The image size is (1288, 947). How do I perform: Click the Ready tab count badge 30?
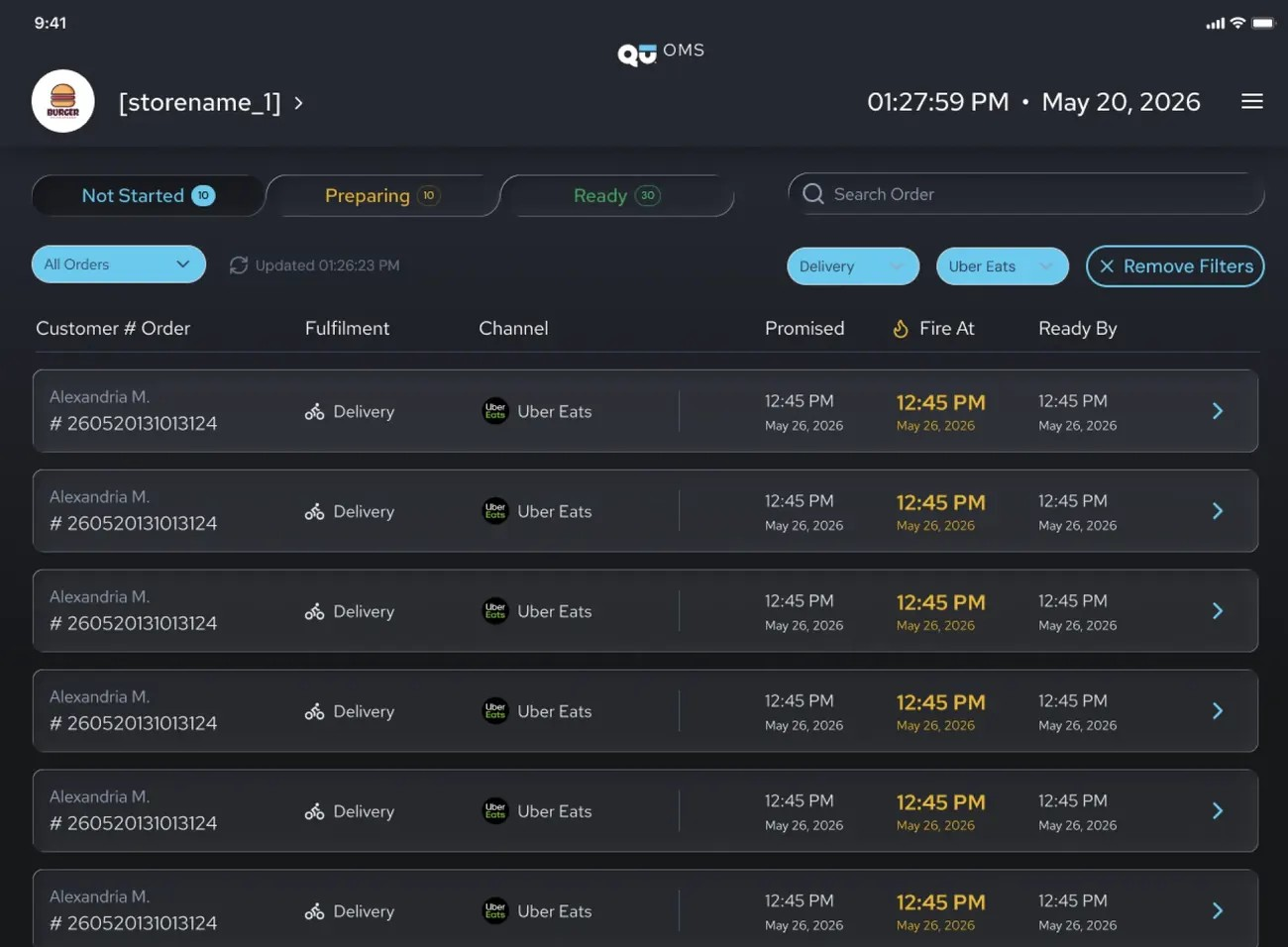pos(648,196)
